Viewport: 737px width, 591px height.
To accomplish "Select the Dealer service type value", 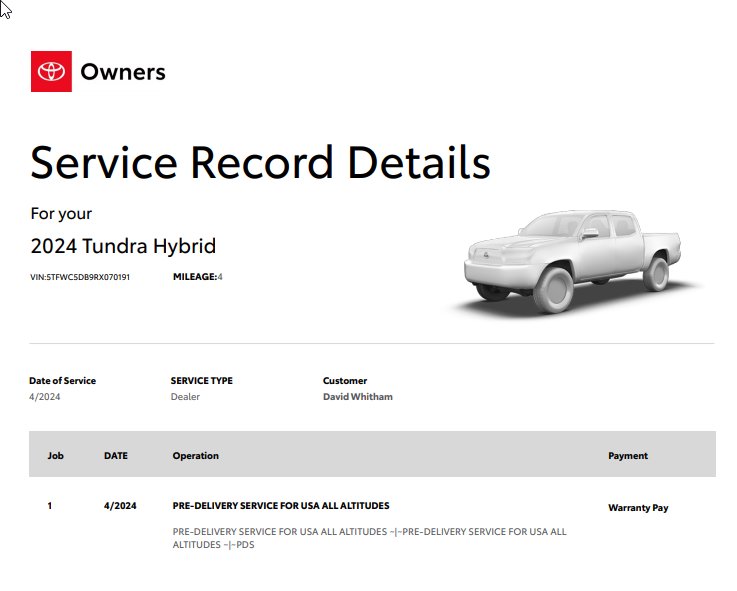I will tap(185, 397).
